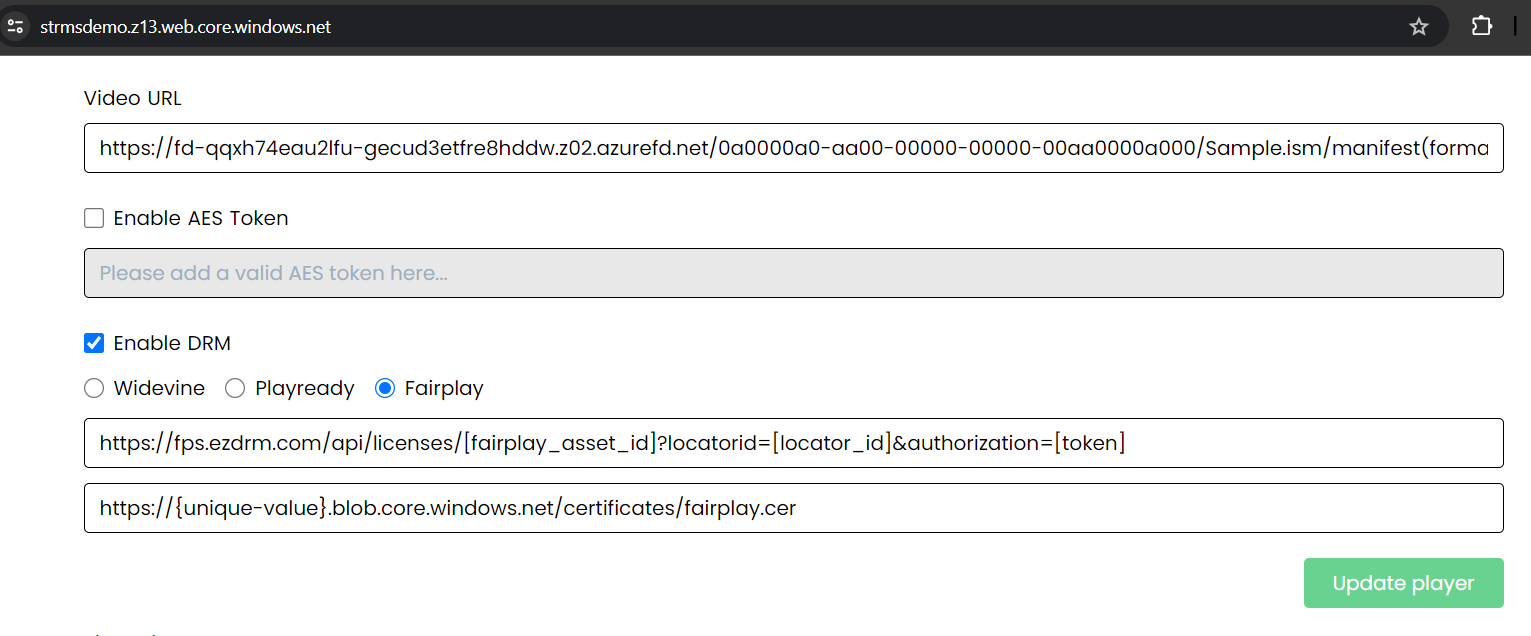1531x636 pixels.
Task: Uncheck the Enable DRM checkbox
Action: (x=94, y=343)
